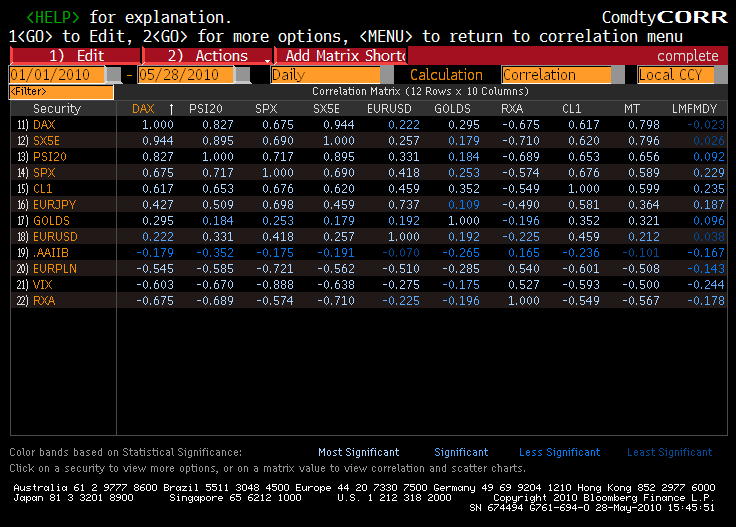736x527 pixels.
Task: Sort by the DAX column header
Action: point(143,109)
